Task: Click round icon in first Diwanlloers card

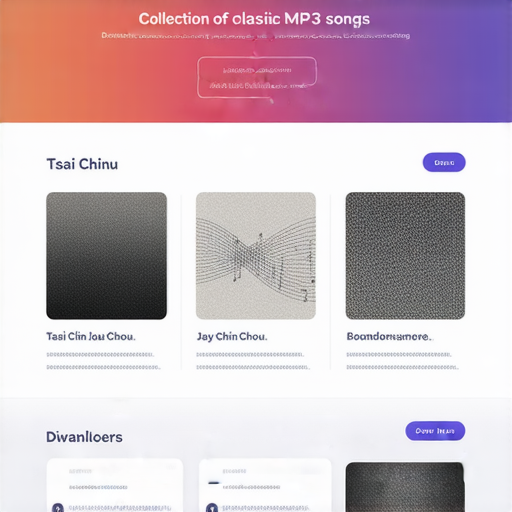Action: coord(58,508)
